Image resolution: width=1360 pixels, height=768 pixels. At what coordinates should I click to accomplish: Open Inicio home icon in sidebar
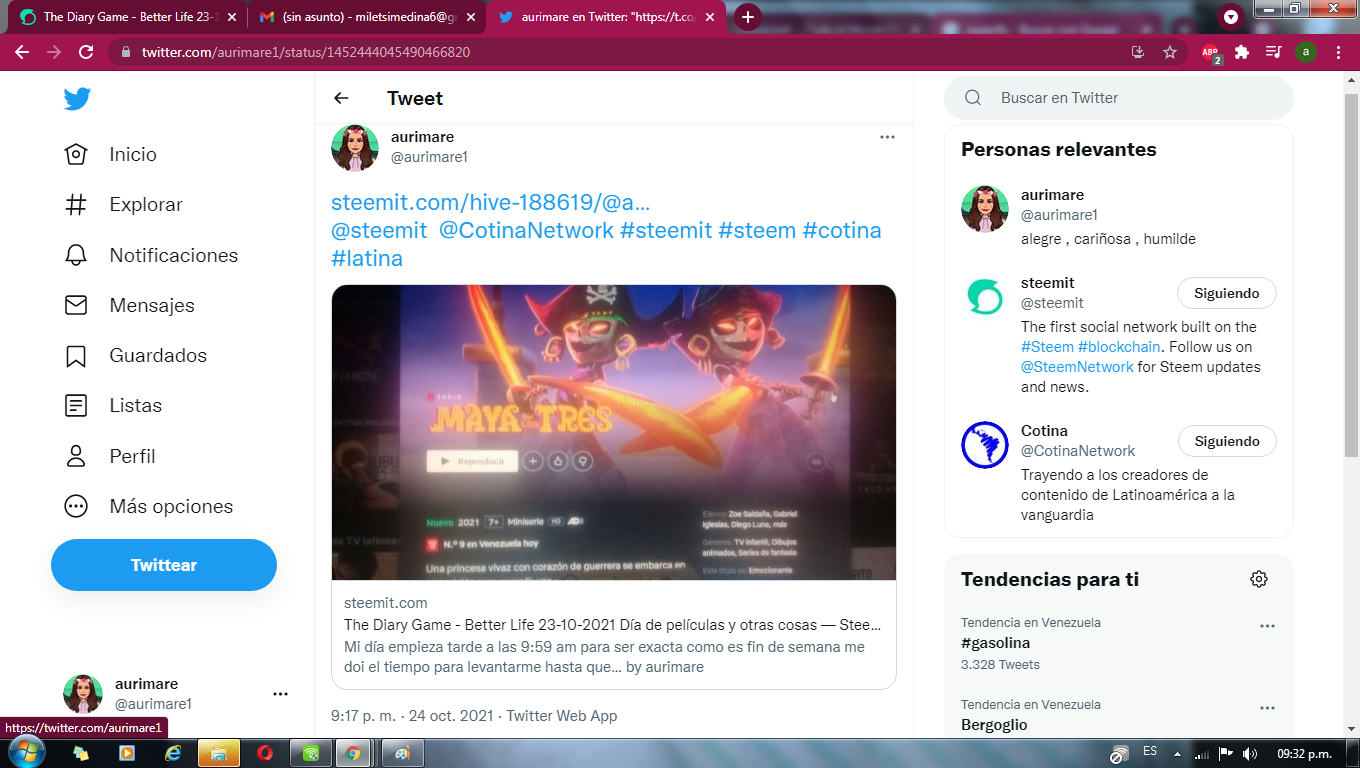[x=76, y=154]
